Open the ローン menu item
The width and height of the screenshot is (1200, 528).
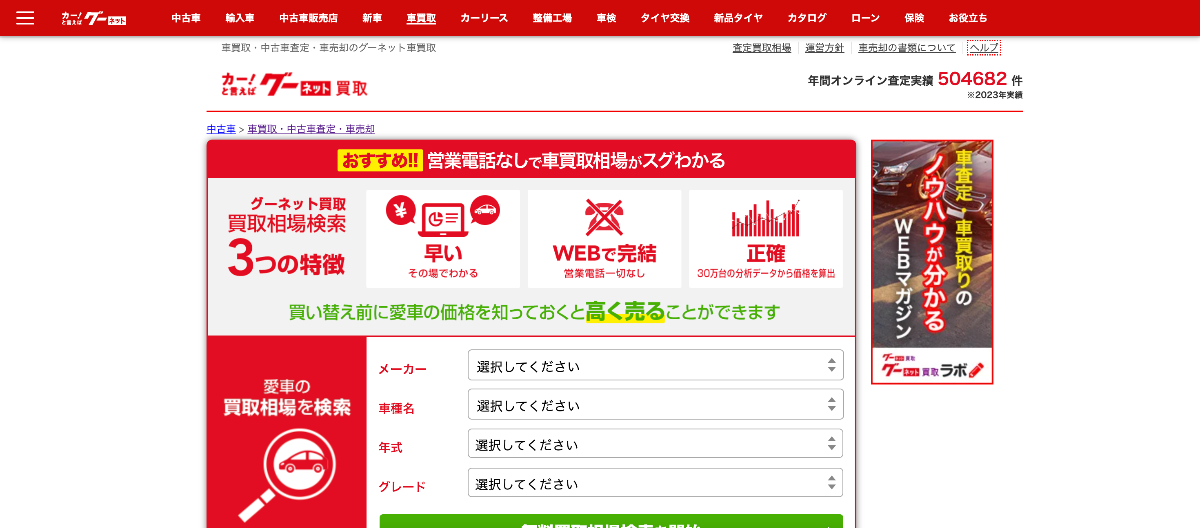[866, 18]
